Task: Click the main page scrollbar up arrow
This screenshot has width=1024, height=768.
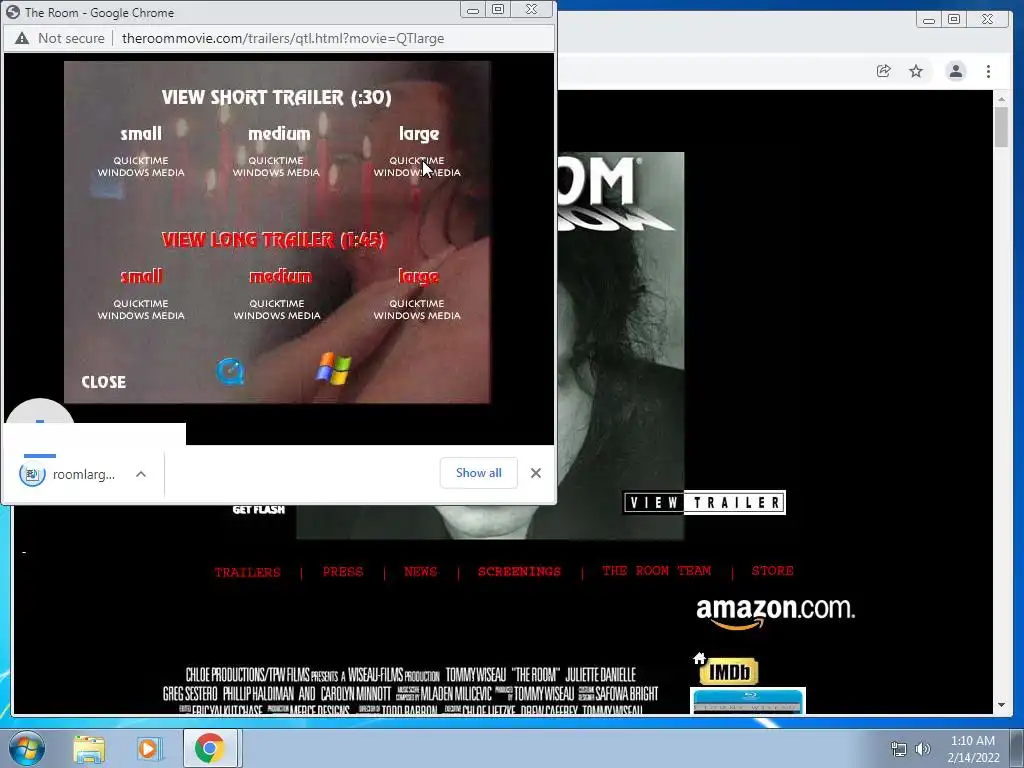Action: (1001, 99)
